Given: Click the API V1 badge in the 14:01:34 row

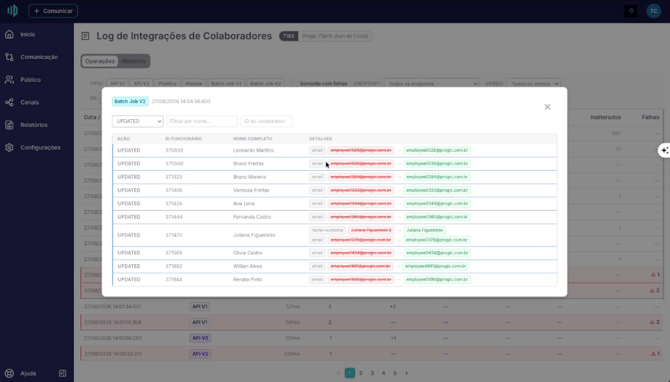Looking at the screenshot, I should pyautogui.click(x=200, y=306).
